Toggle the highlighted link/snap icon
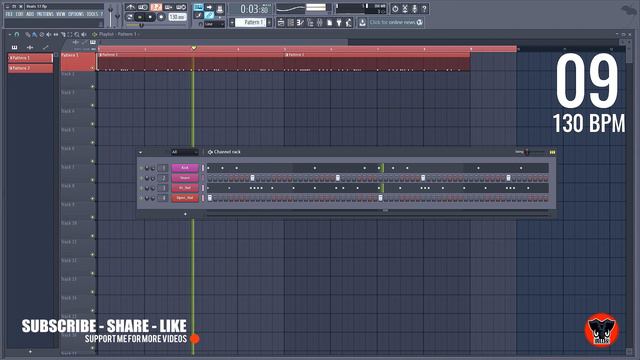The image size is (640, 360). (209, 16)
